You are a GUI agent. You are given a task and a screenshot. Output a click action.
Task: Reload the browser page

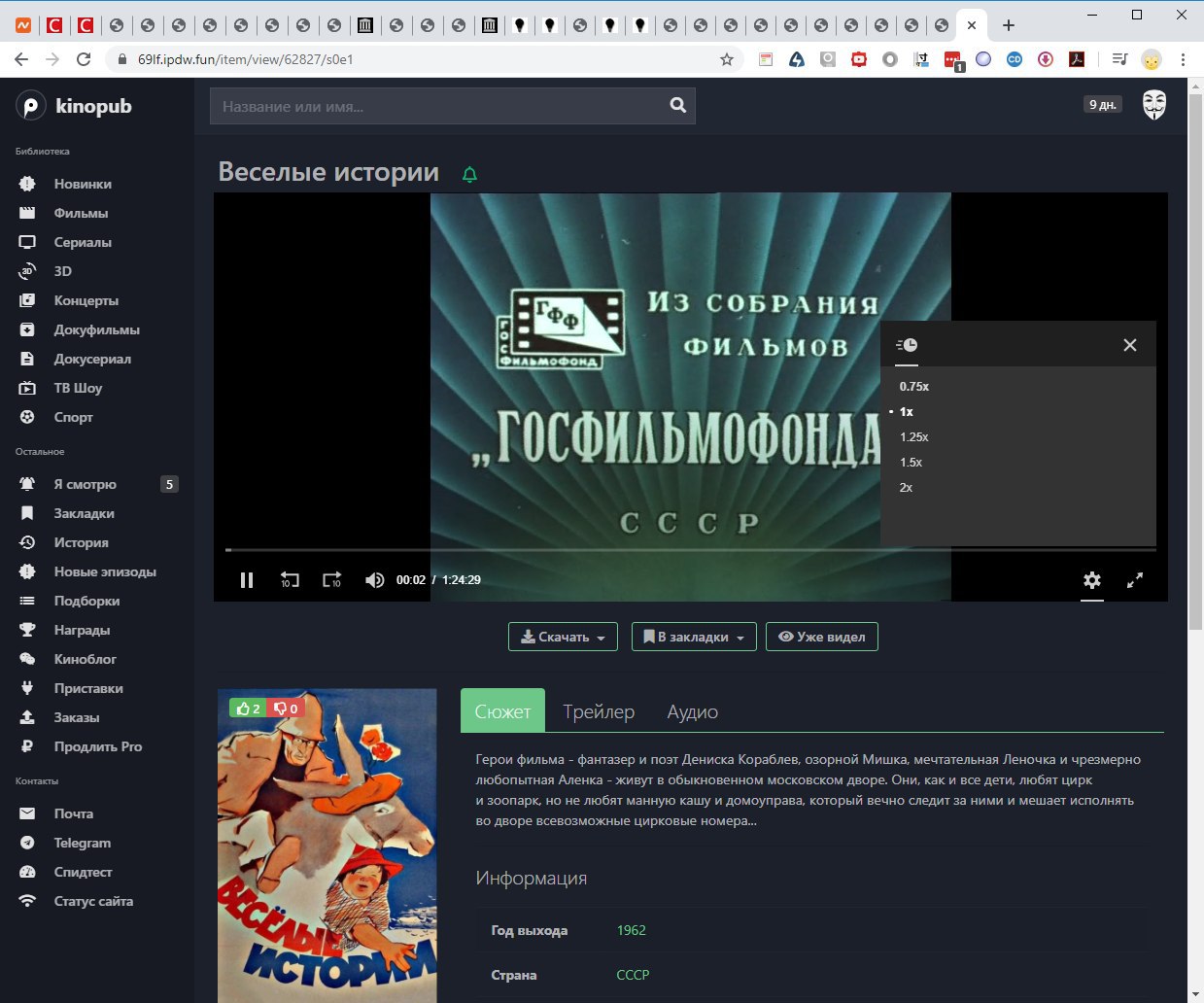(84, 59)
